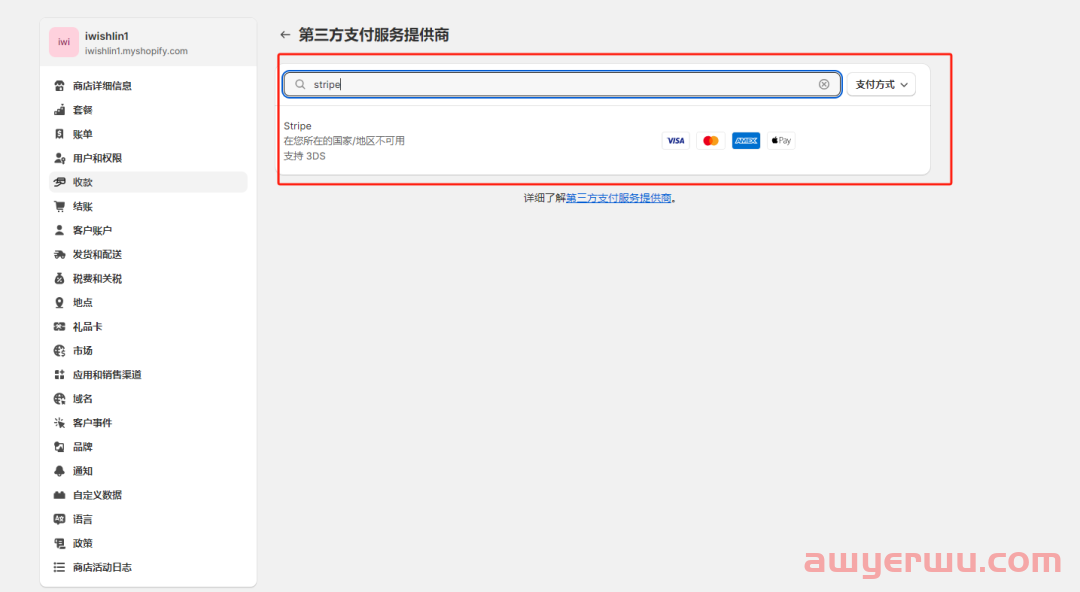Open 套餐 settings page
The height and width of the screenshot is (592, 1080).
(x=148, y=110)
